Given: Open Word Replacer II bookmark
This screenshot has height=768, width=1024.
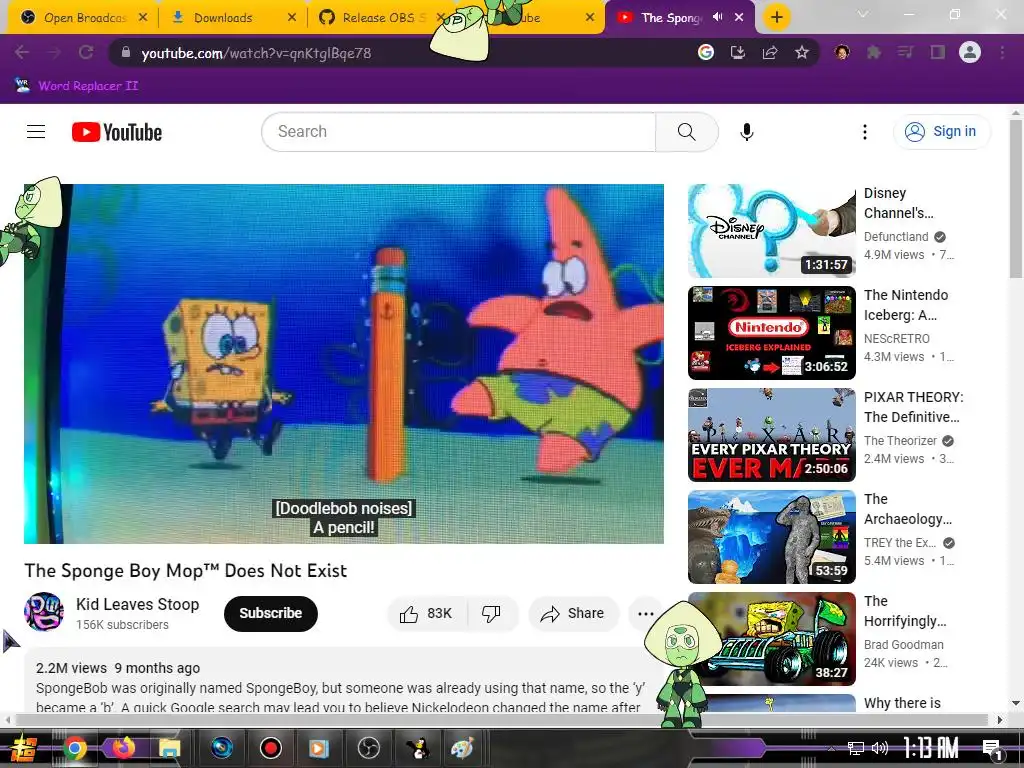Looking at the screenshot, I should tap(76, 86).
